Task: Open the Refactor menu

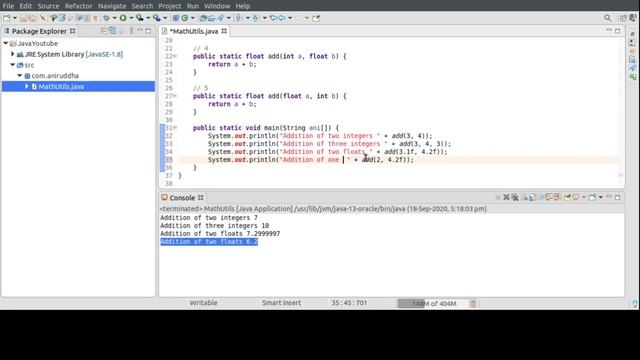Action: pos(79,6)
